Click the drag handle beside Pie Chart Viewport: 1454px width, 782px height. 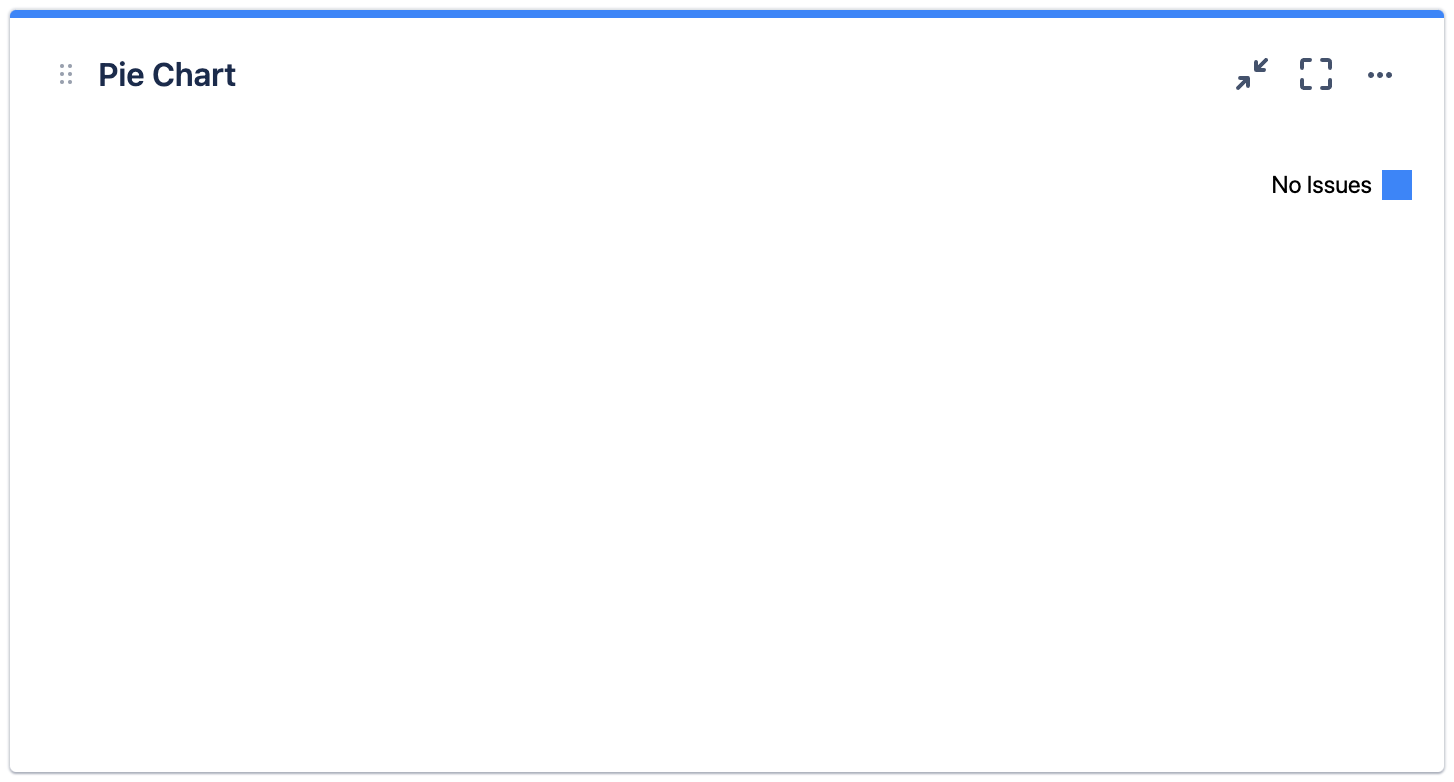(x=66, y=75)
